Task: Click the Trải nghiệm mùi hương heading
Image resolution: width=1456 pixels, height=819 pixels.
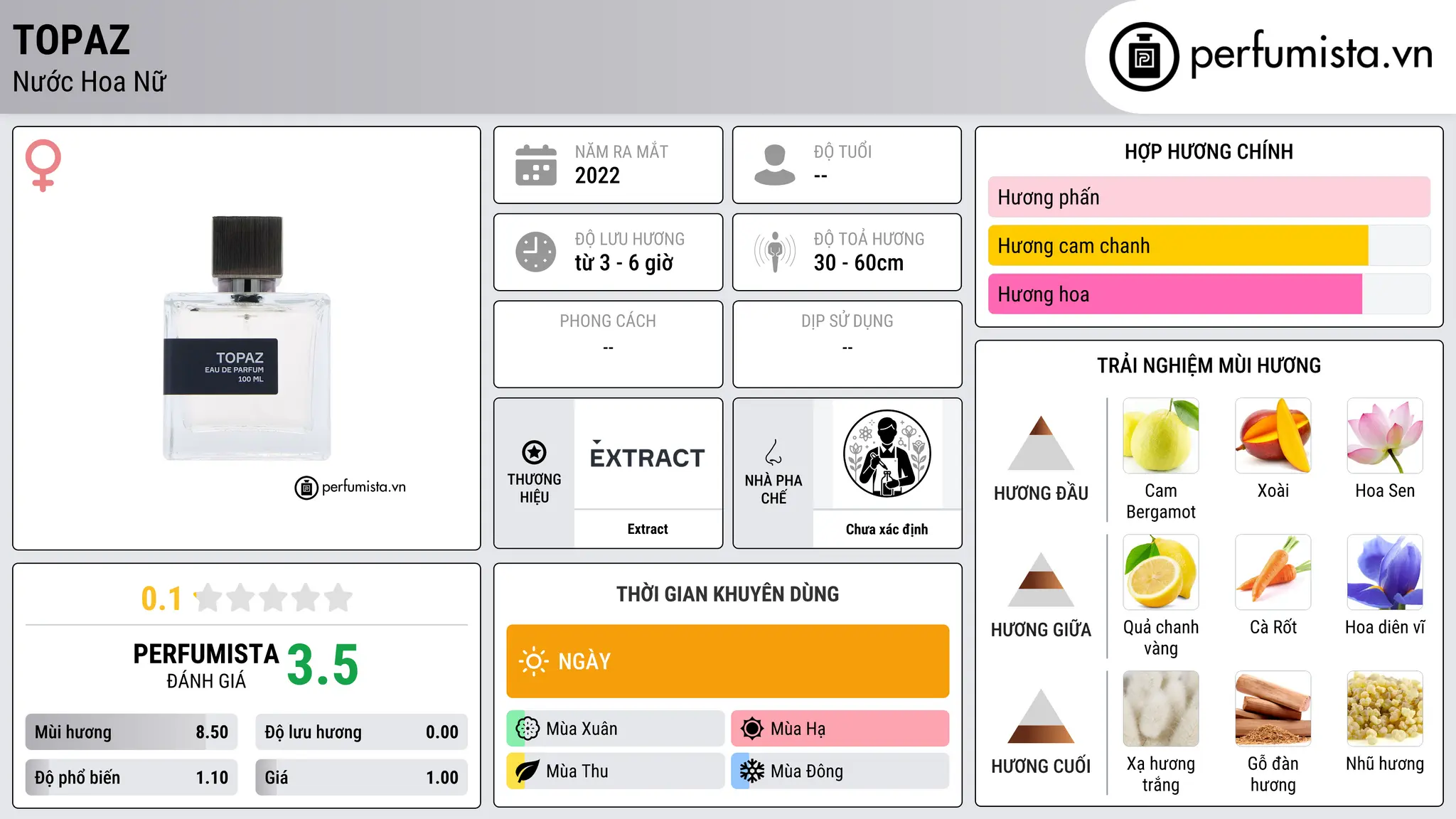Action: click(1209, 365)
